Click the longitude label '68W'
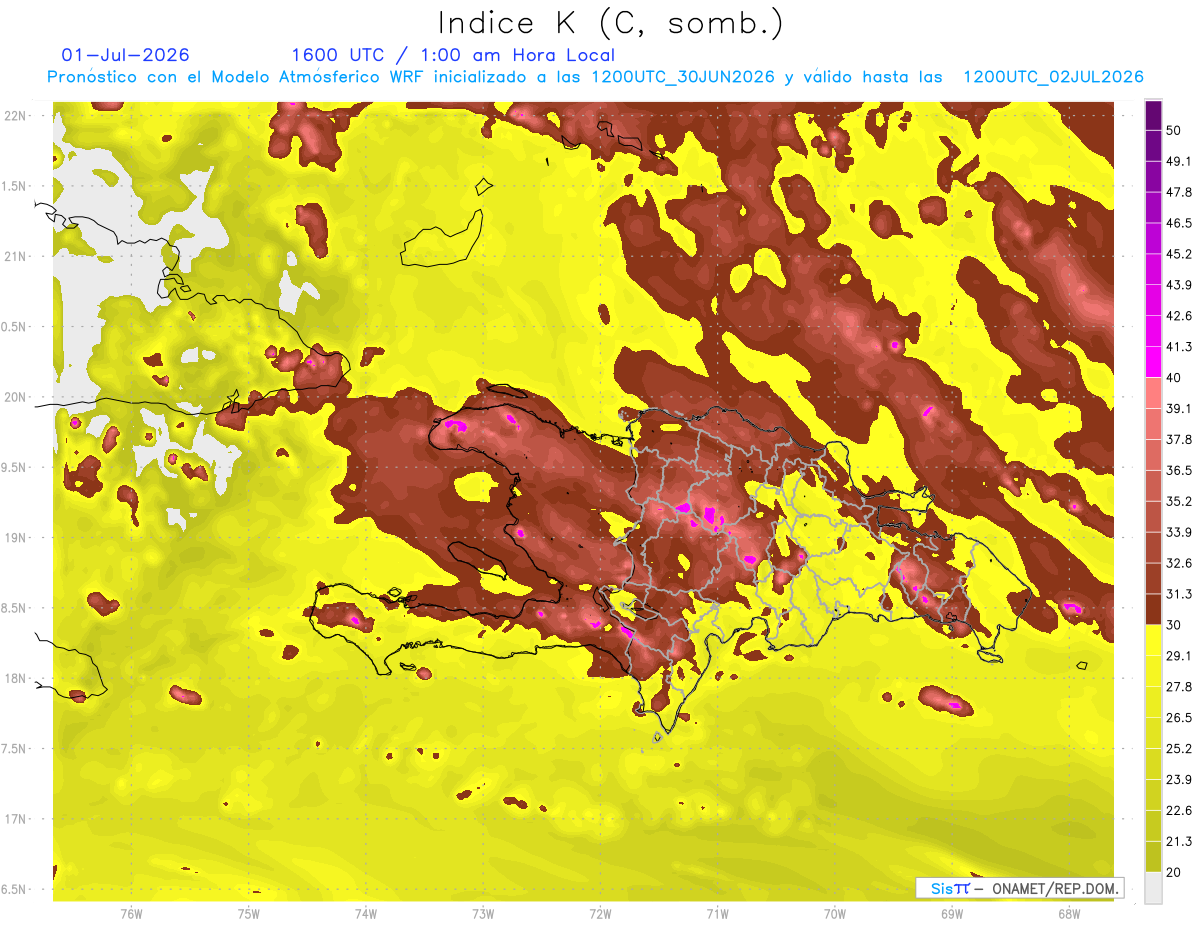The height and width of the screenshot is (927, 1200). tap(1068, 914)
